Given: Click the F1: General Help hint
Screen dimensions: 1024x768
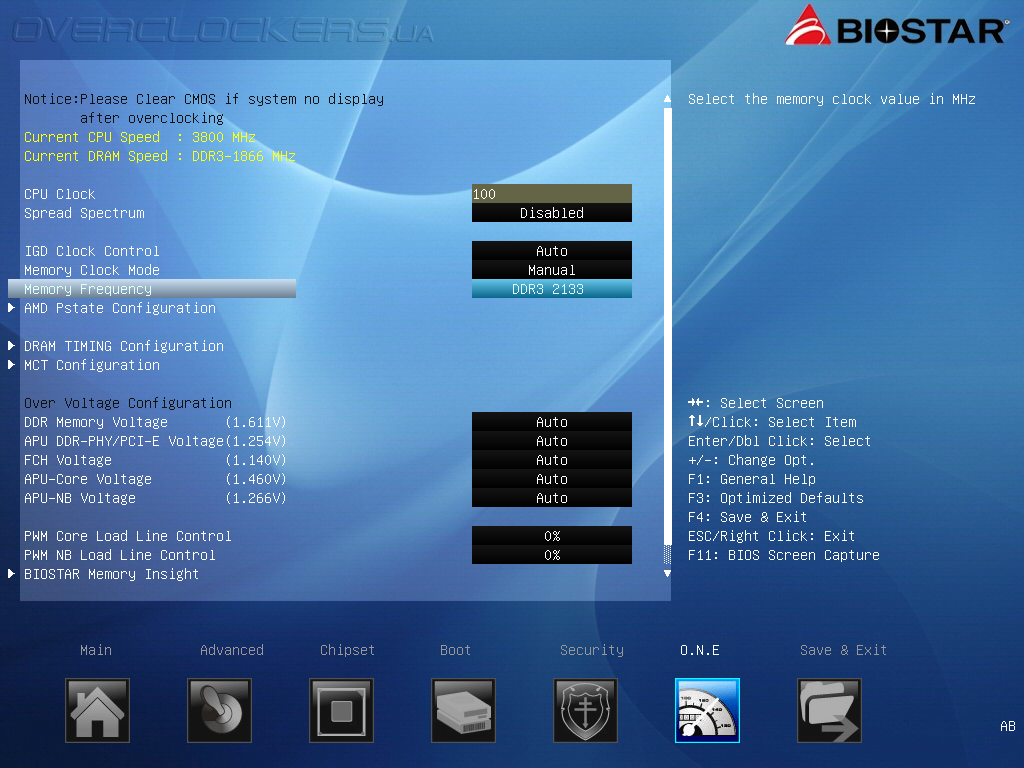Looking at the screenshot, I should click(x=751, y=479).
